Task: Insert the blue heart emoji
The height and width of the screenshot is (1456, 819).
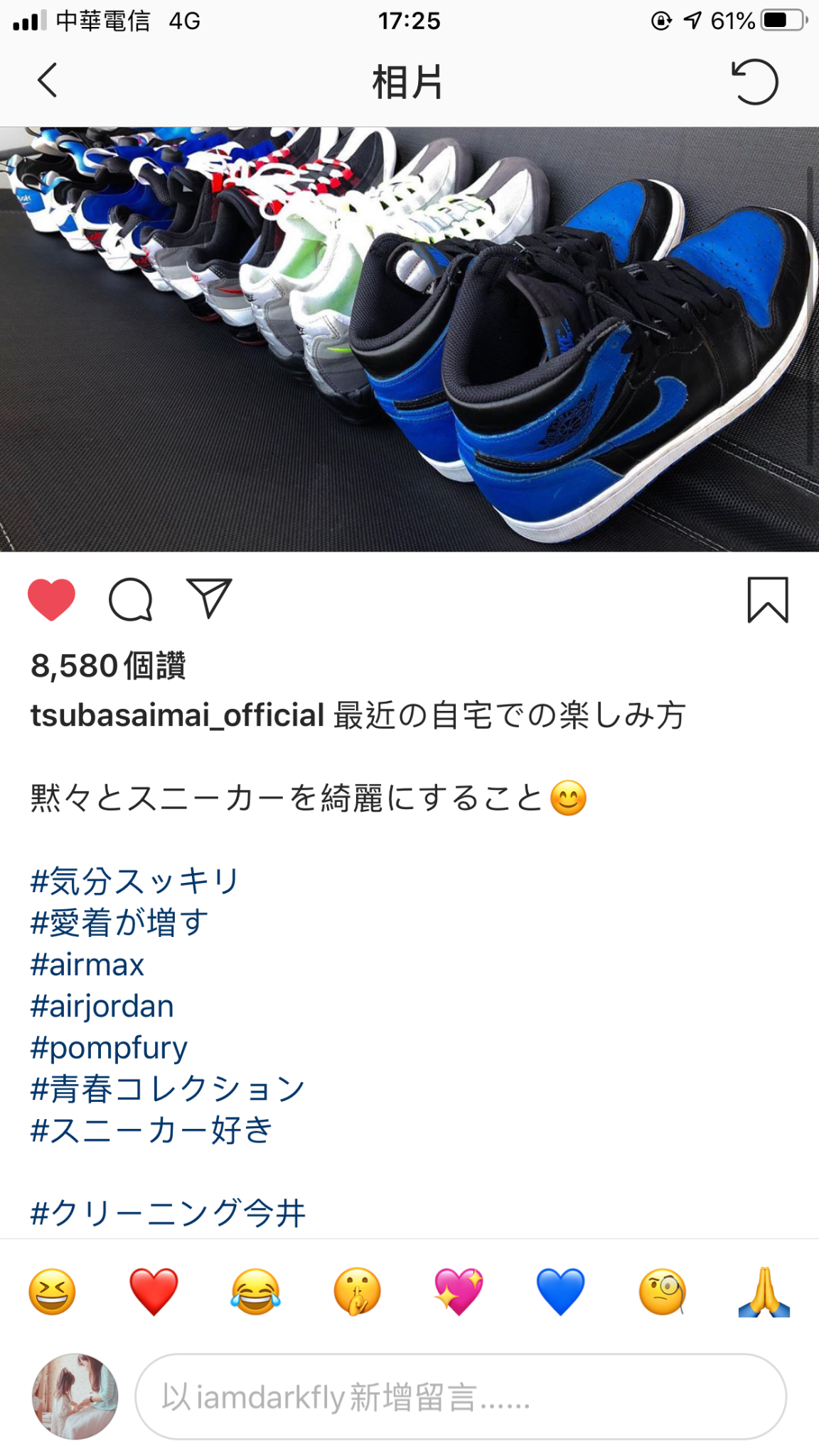Action: [561, 1291]
